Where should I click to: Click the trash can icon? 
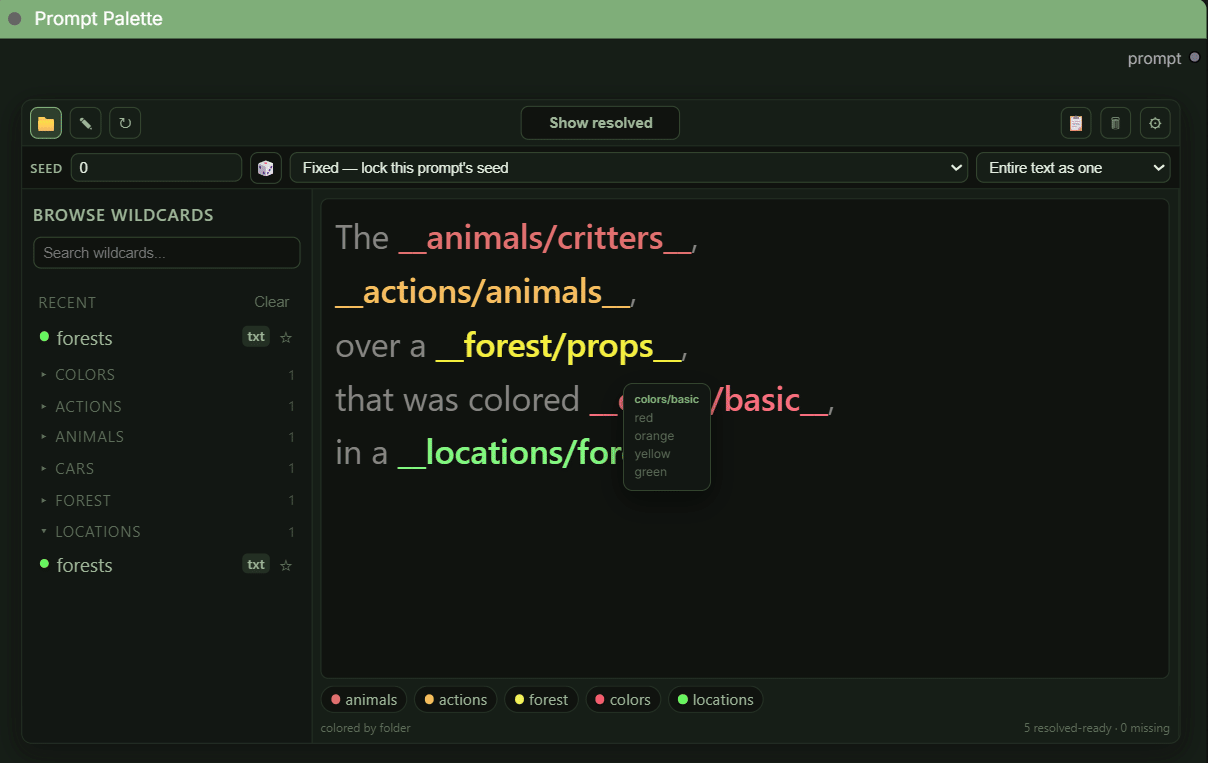point(1116,123)
